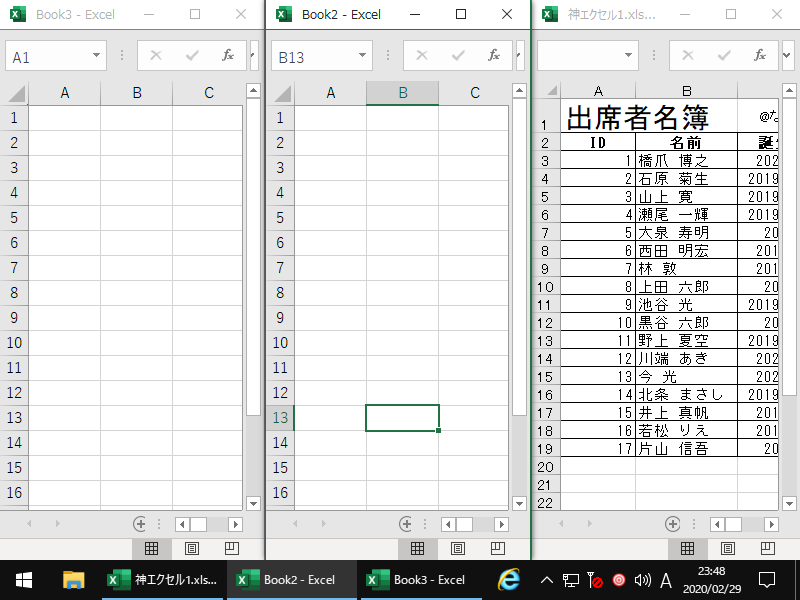Viewport: 800px width, 600px height.
Task: Show hidden tray icons via chevron
Action: coord(545,580)
